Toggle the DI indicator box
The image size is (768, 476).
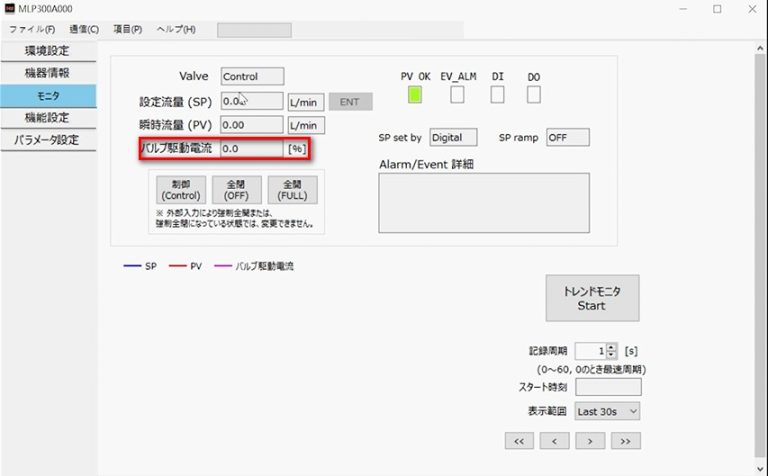click(x=497, y=95)
